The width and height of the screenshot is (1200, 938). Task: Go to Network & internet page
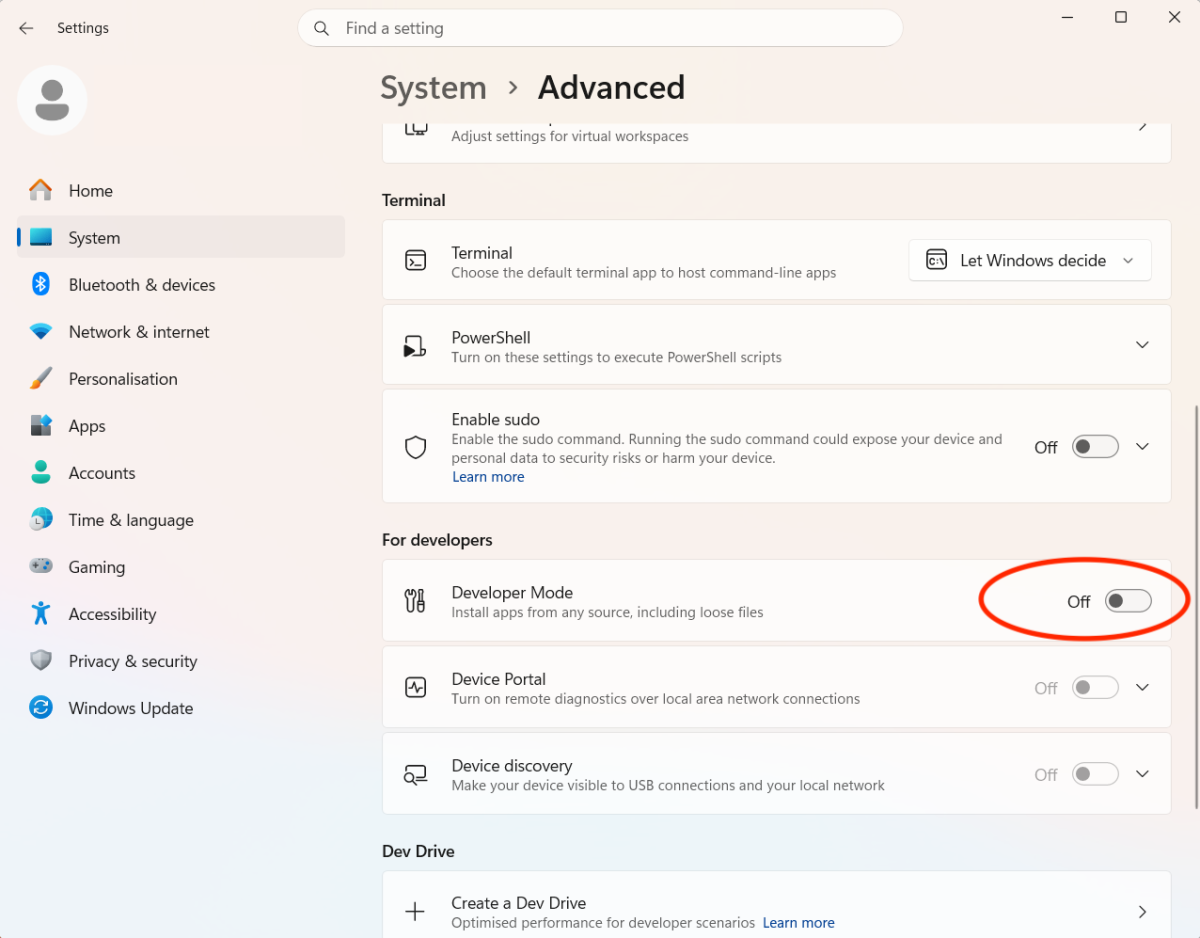[181, 331]
